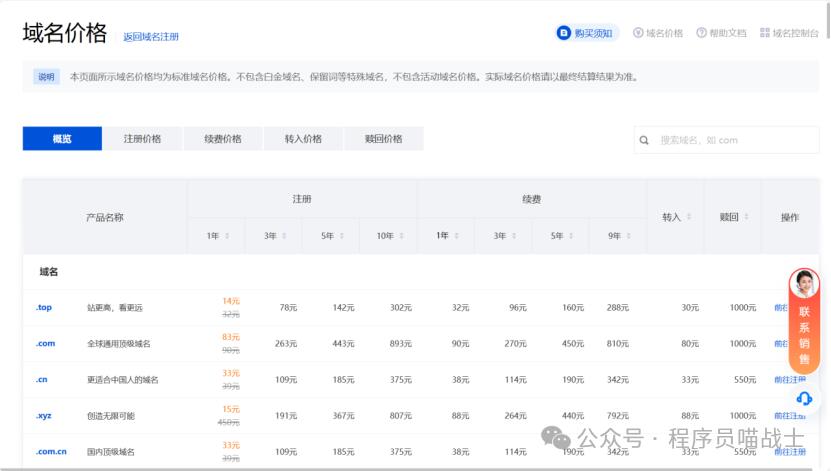This screenshot has height=471, width=831.
Task: Click the headset customer service icon
Action: (804, 398)
